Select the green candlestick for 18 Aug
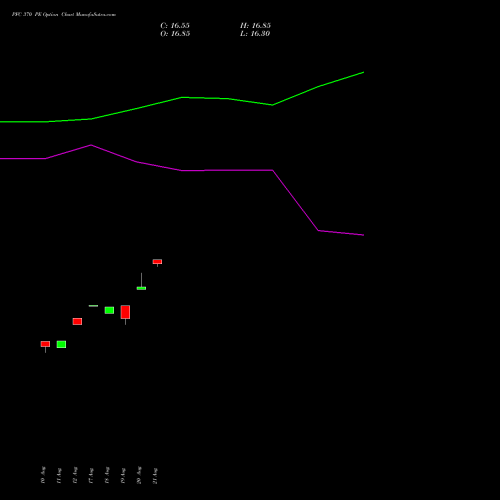This screenshot has width=500, height=500. point(109,310)
